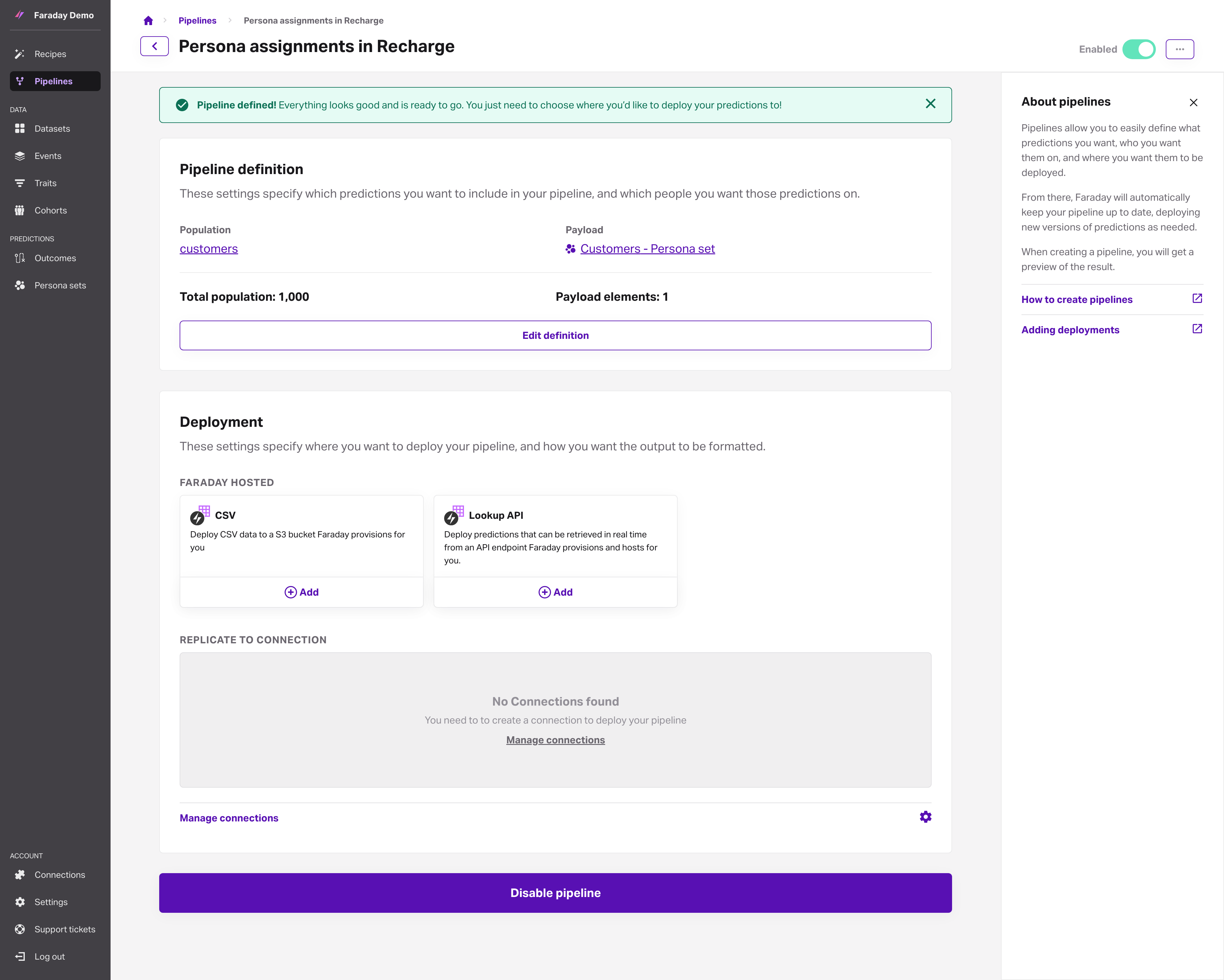Open Connections puzzle icon in sidebar
Viewport: 1224px width, 980px height.
point(20,874)
